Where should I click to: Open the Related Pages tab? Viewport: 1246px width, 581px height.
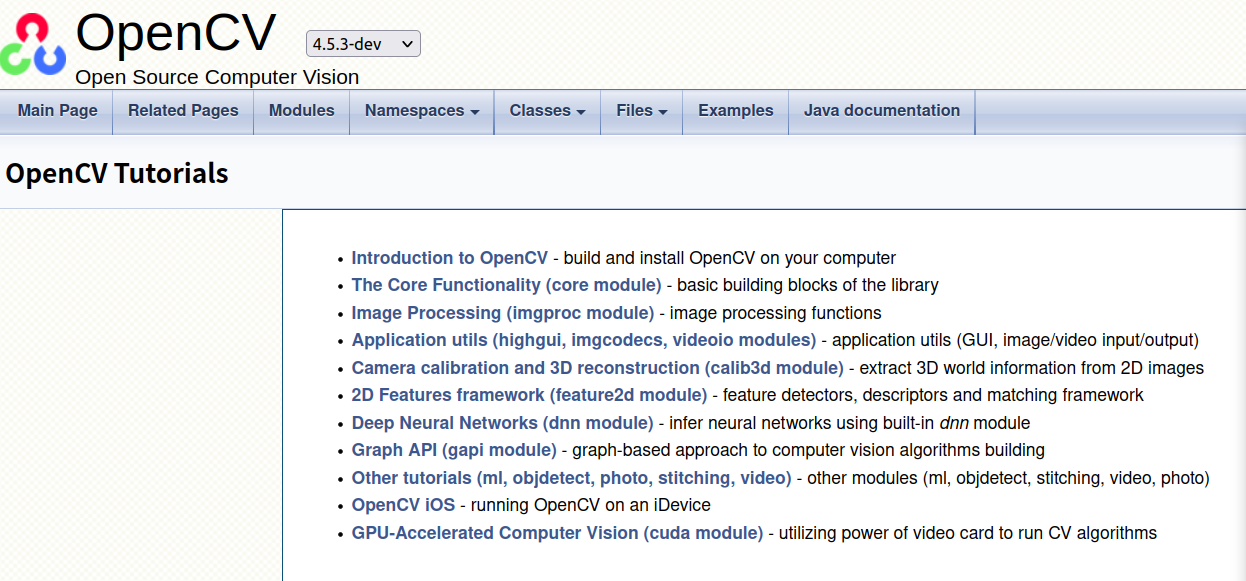pos(183,111)
